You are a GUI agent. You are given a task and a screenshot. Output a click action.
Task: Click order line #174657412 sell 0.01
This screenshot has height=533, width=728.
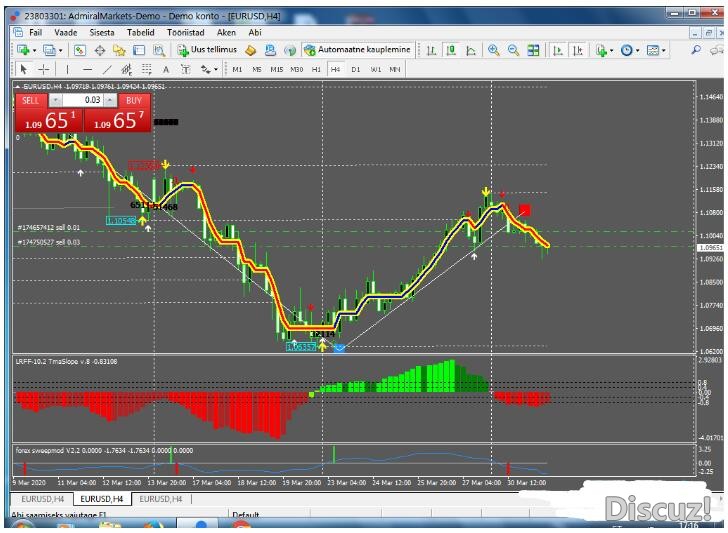tap(49, 228)
